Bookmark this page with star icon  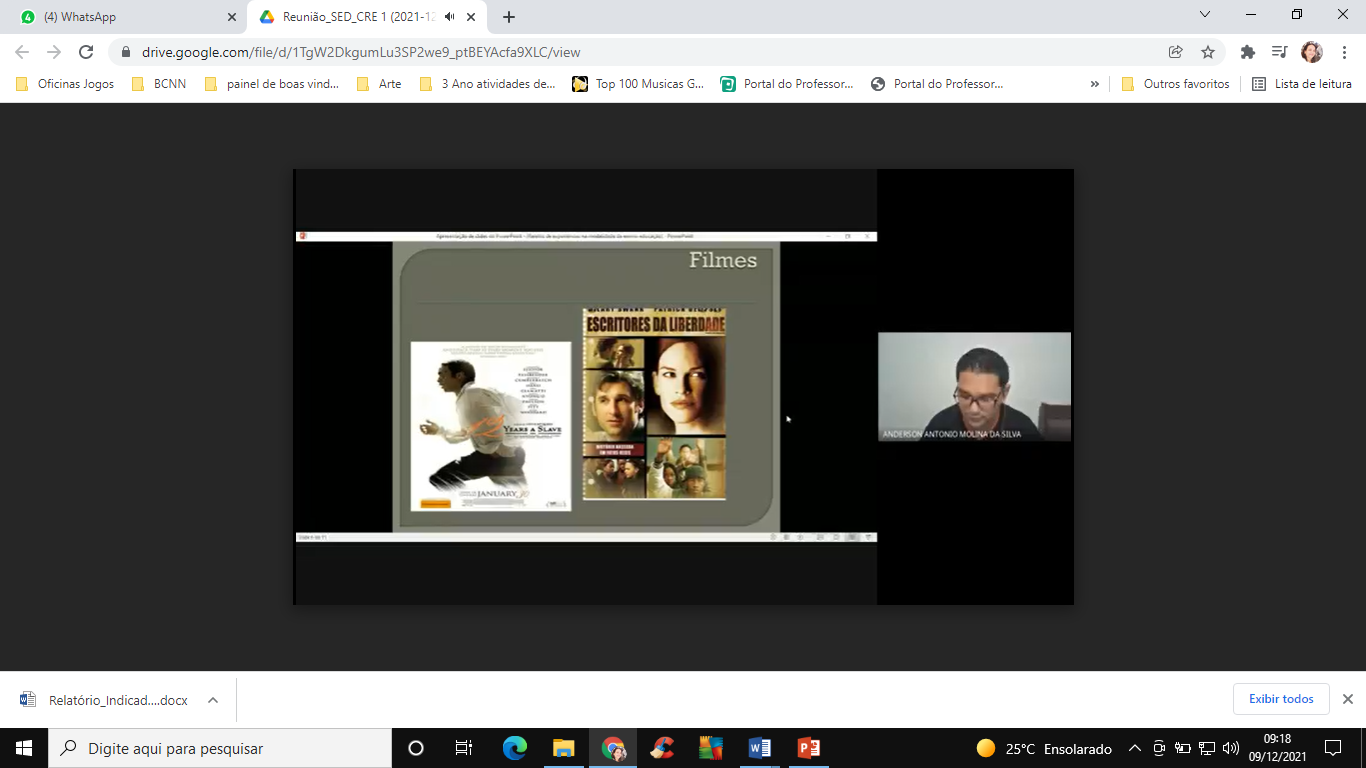tap(1208, 52)
